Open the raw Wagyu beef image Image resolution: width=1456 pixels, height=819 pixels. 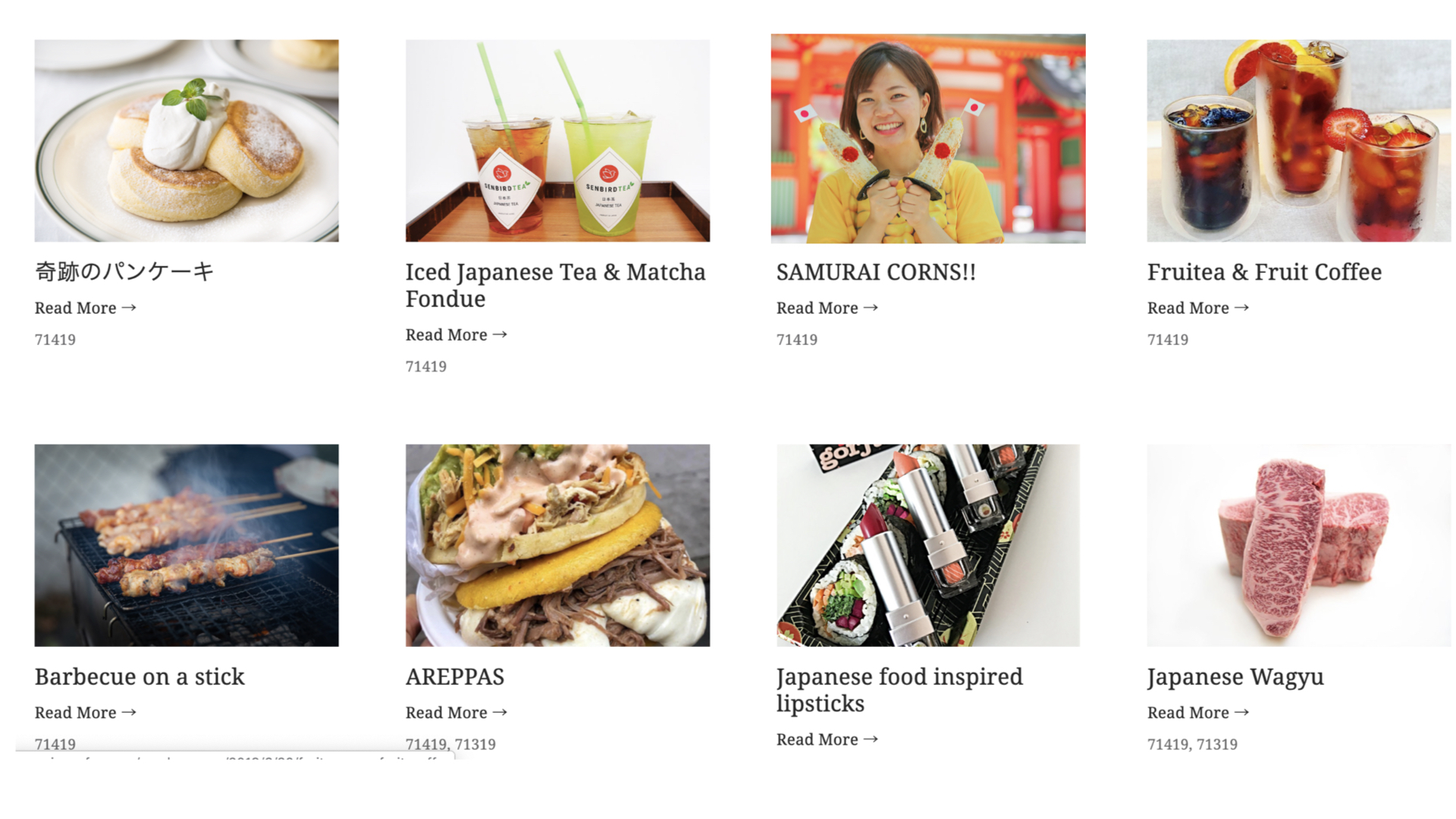tap(1299, 545)
